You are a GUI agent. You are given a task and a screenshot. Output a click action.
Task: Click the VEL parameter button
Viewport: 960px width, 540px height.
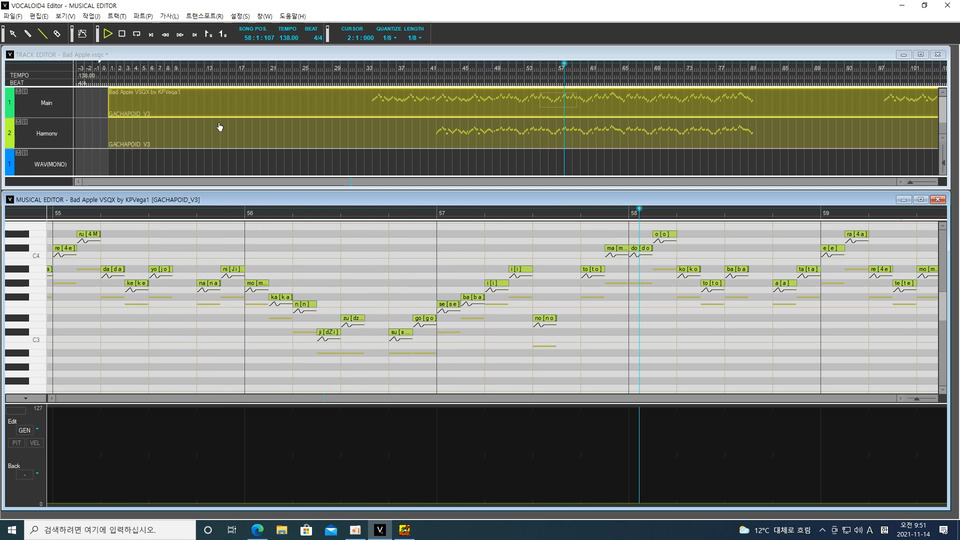tap(35, 442)
